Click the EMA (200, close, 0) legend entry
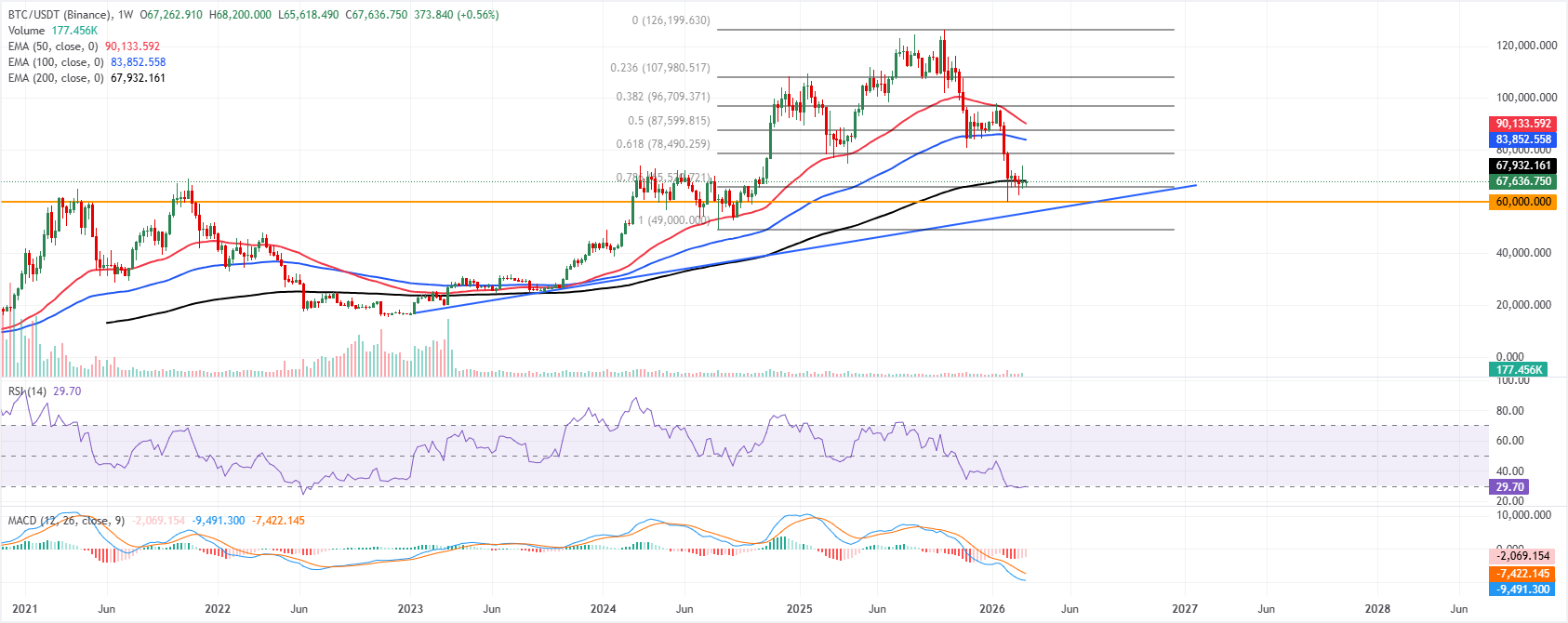 pyautogui.click(x=56, y=78)
